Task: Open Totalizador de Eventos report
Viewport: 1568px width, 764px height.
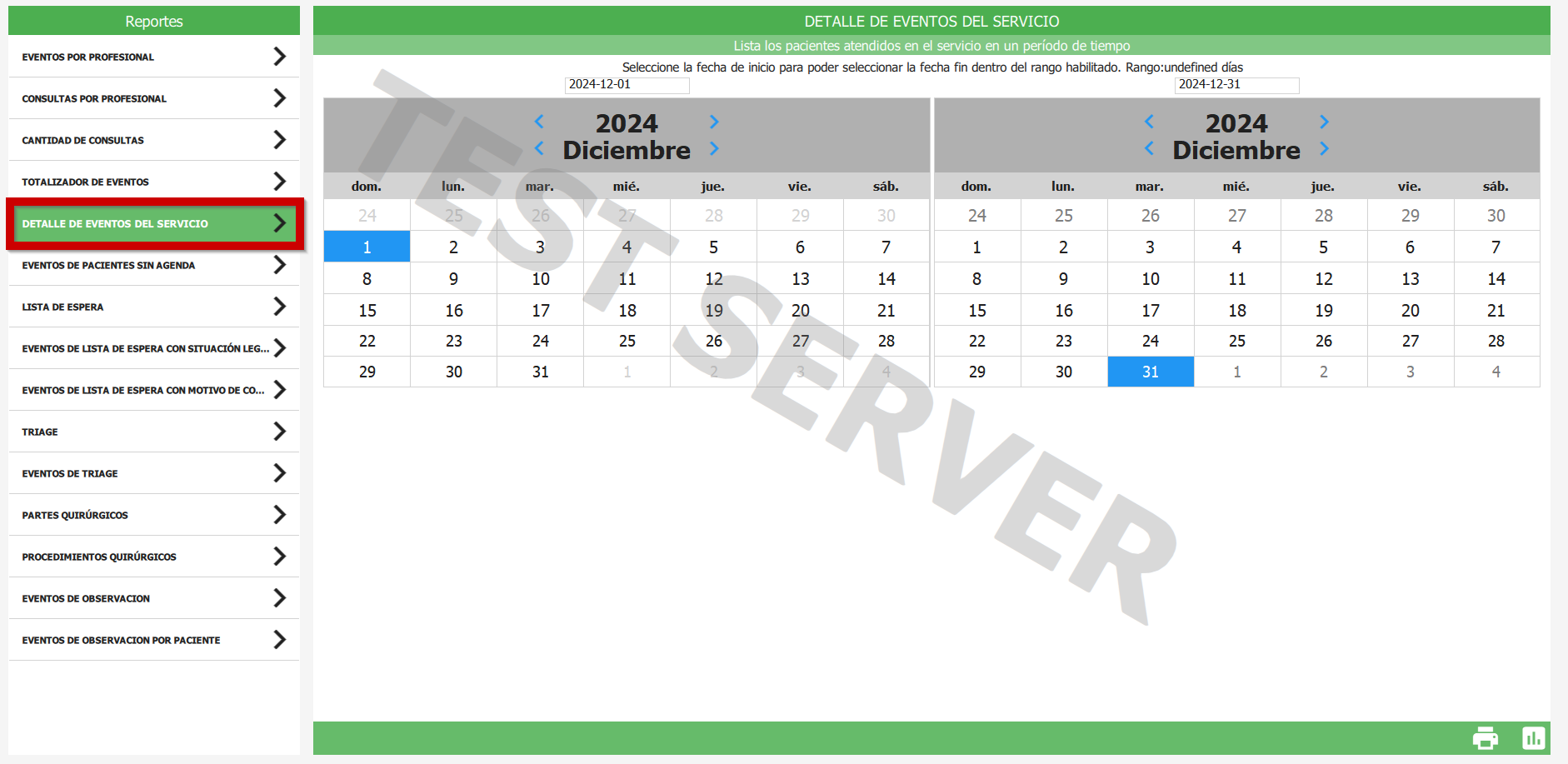Action: click(x=153, y=182)
